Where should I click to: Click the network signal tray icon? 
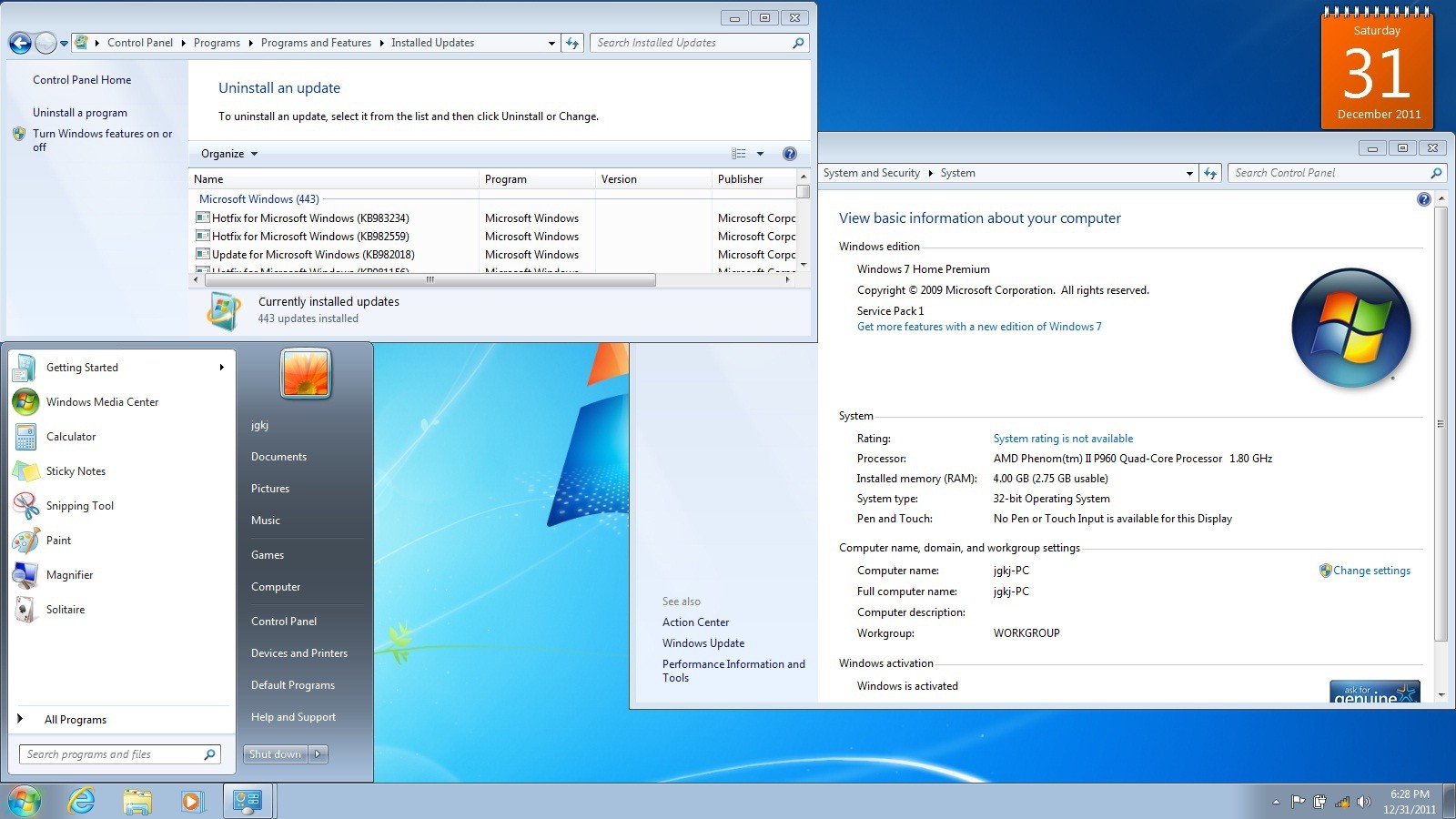click(x=1342, y=802)
